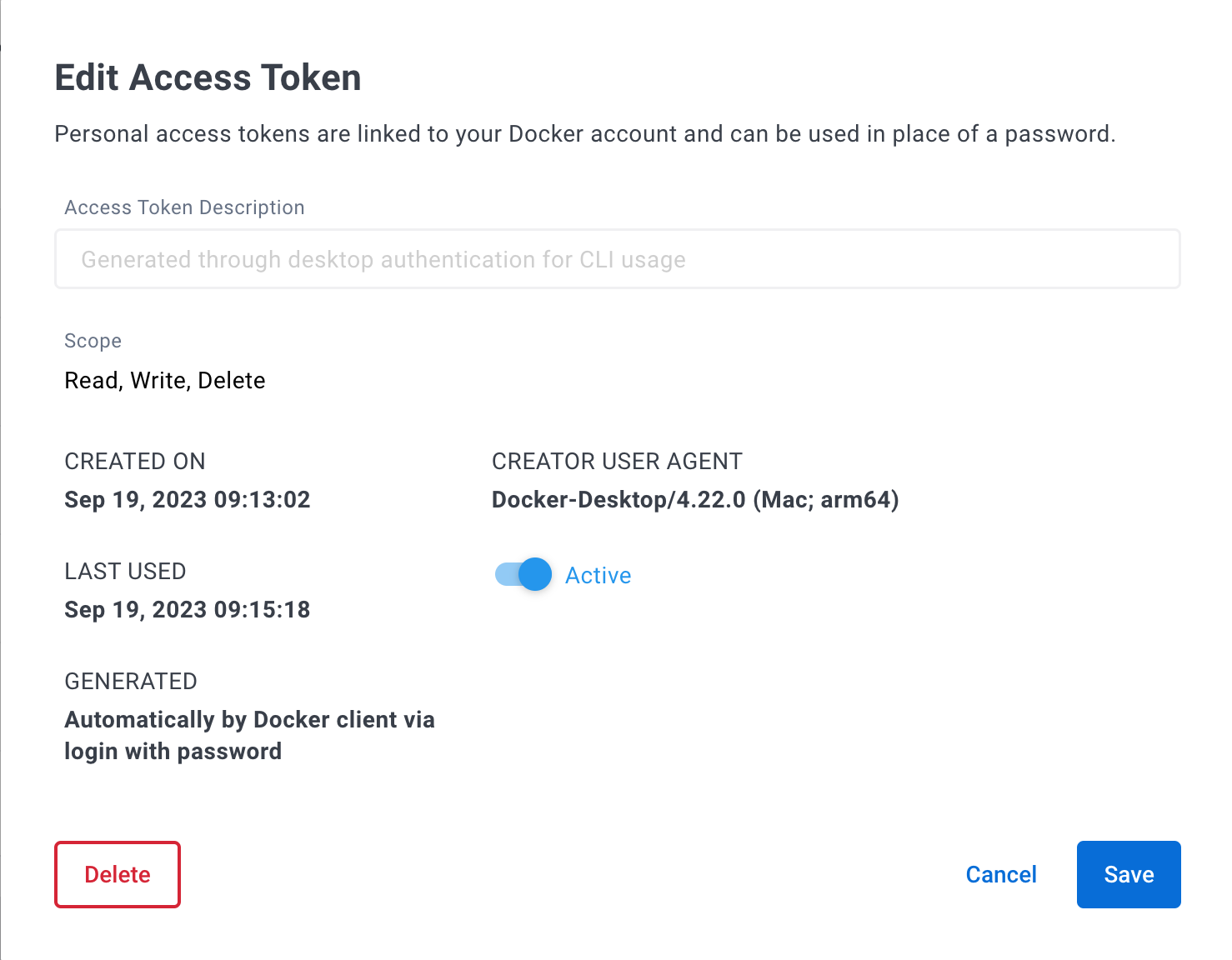The width and height of the screenshot is (1232, 960).
Task: Select the text about login with password
Action: tap(249, 735)
